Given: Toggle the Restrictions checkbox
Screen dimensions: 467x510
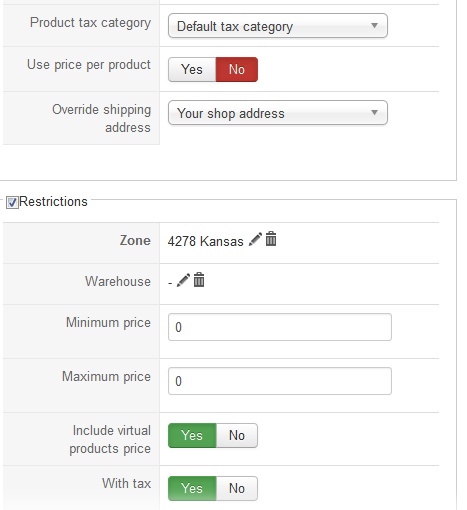Looking at the screenshot, I should point(12,202).
